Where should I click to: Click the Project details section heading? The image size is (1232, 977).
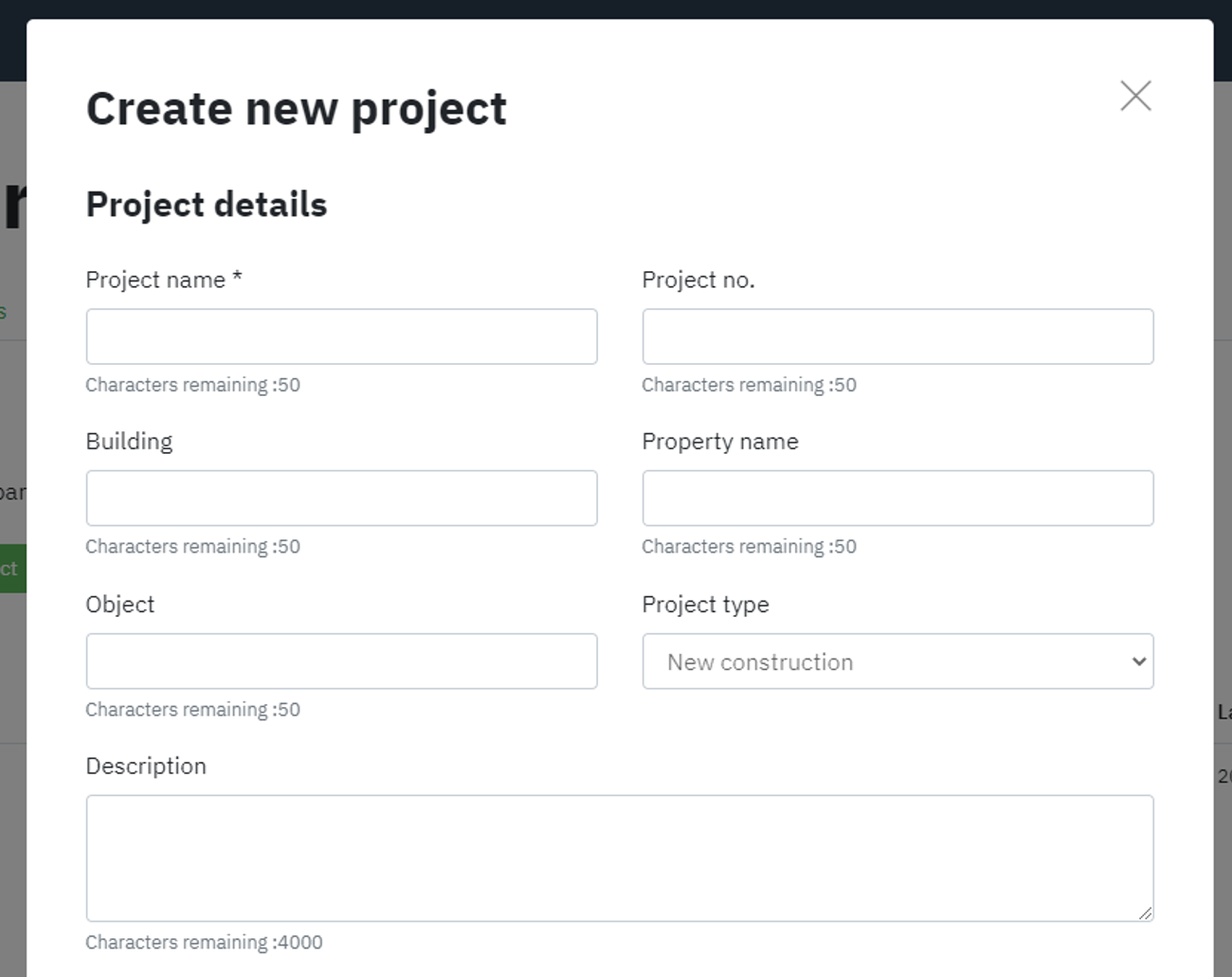[x=207, y=205]
